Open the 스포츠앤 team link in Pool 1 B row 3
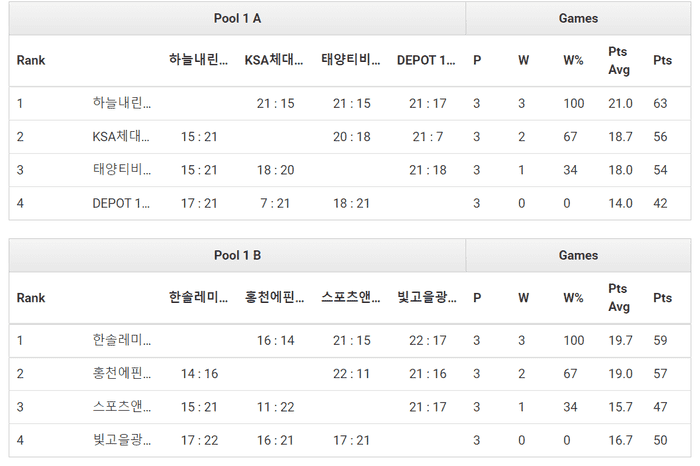 click(x=121, y=408)
